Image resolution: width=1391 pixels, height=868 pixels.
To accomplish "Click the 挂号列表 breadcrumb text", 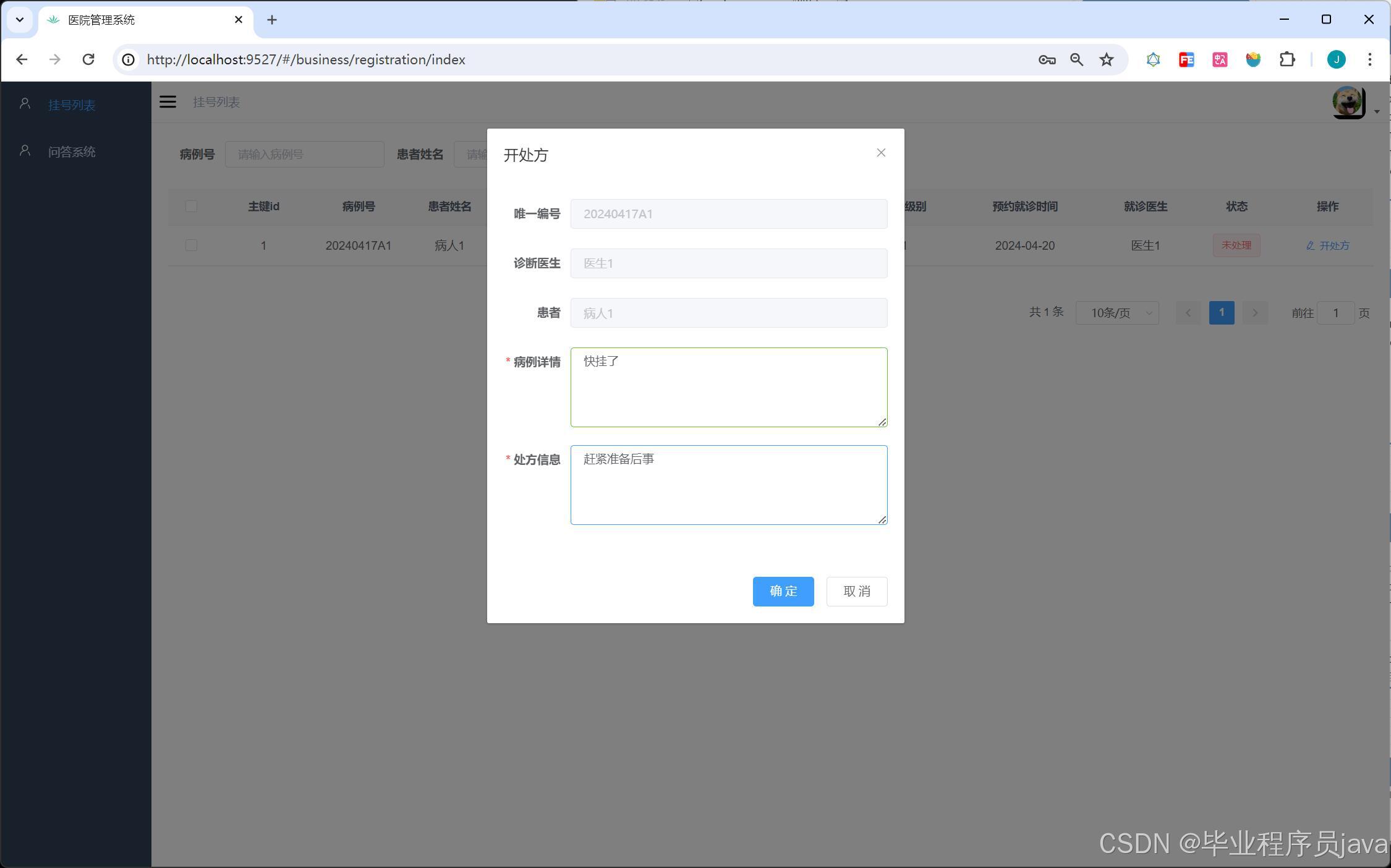I will [x=216, y=102].
